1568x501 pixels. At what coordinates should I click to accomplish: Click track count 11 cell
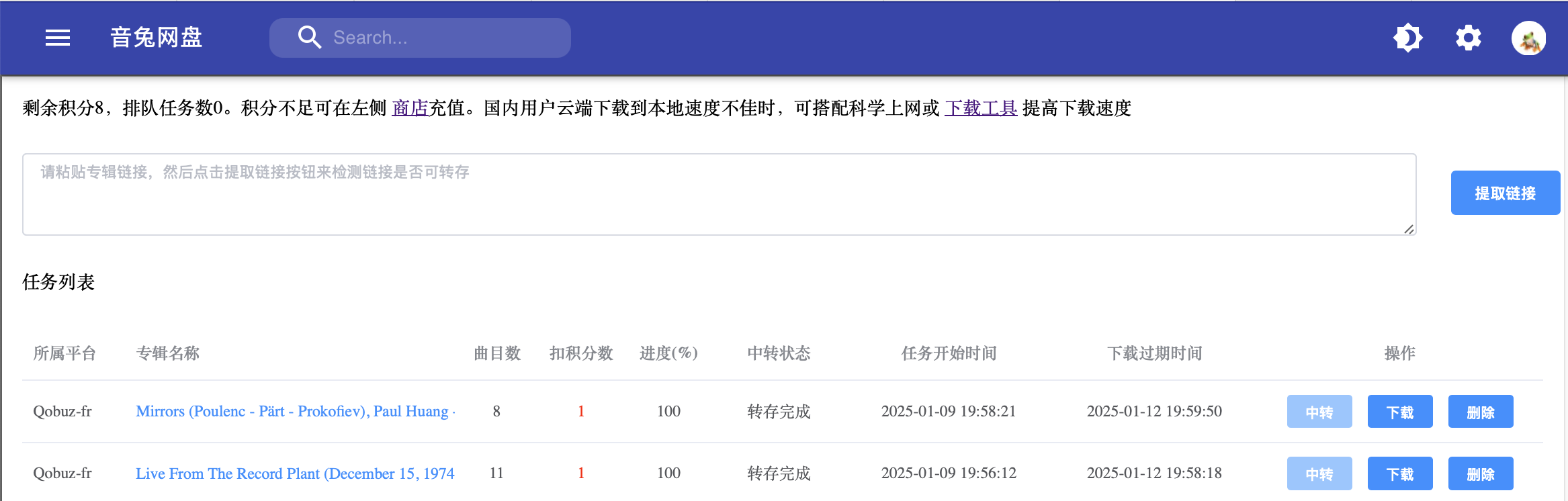[x=496, y=473]
